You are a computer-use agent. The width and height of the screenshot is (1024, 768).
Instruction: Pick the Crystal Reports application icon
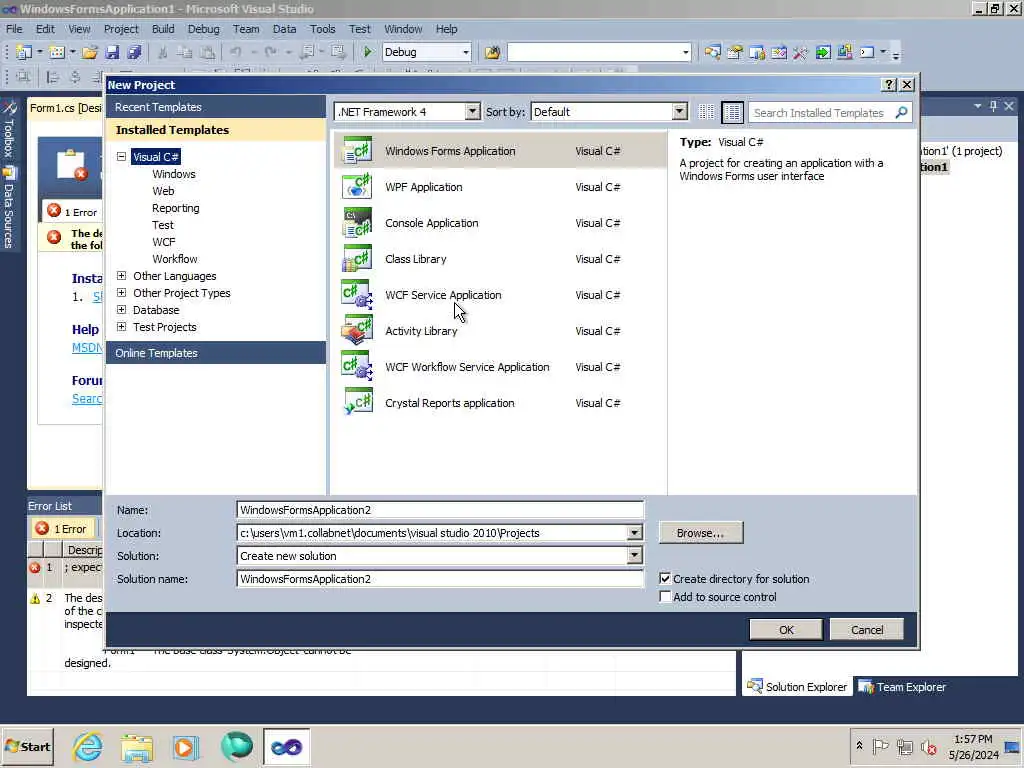[357, 402]
